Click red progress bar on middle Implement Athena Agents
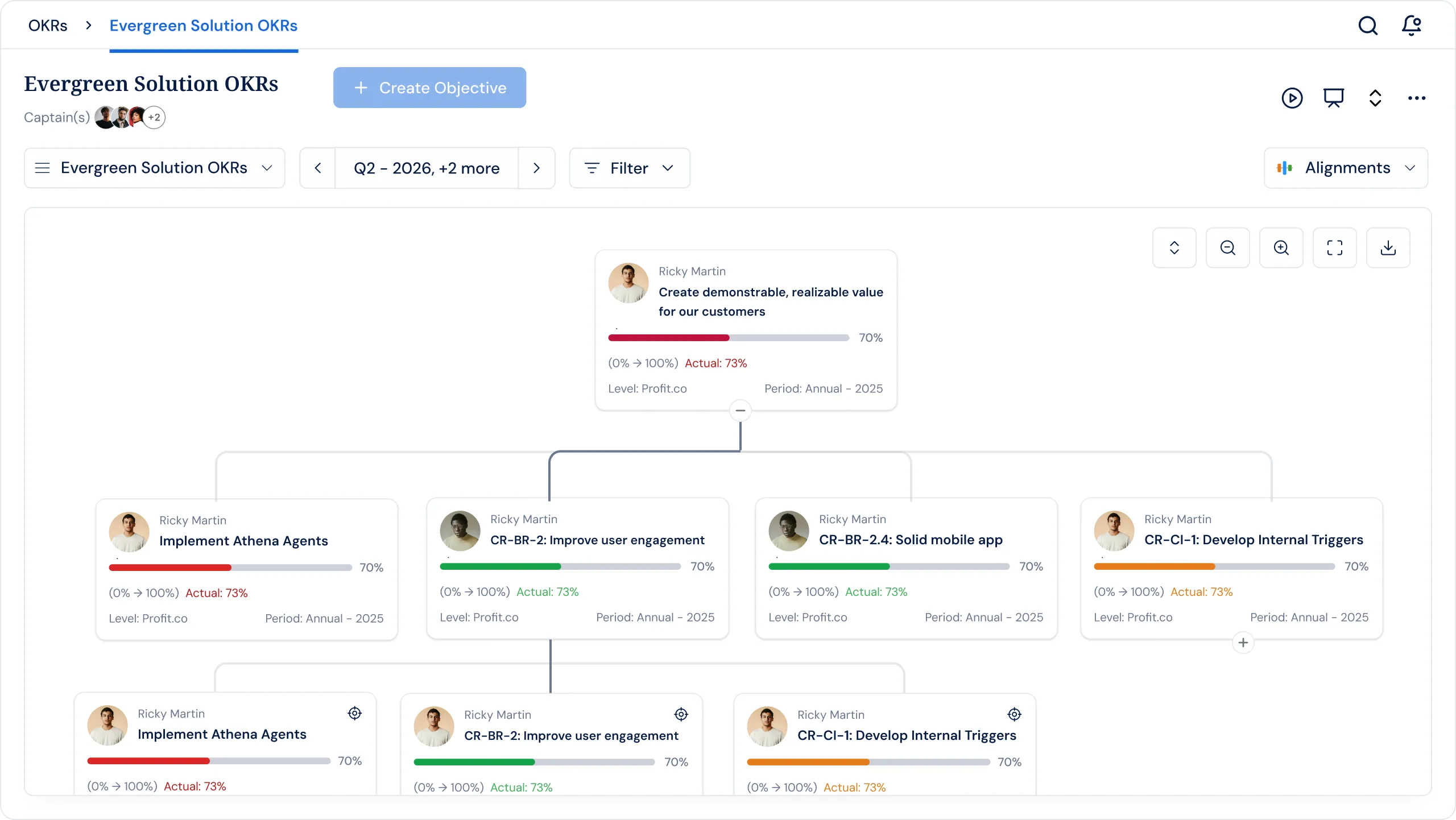 tap(230, 568)
